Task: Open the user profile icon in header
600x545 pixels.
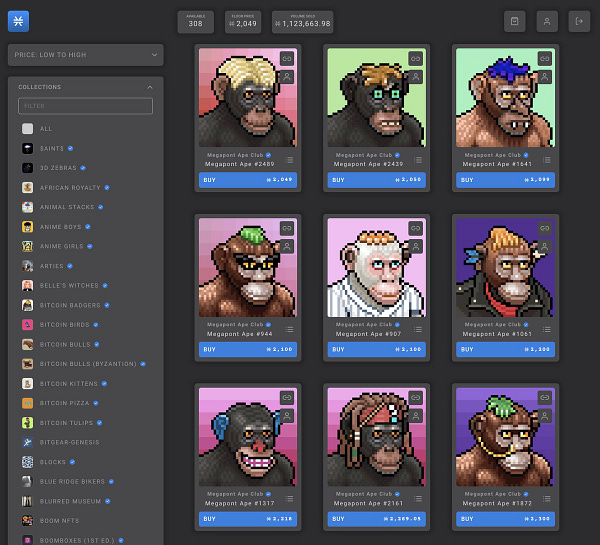Action: pyautogui.click(x=547, y=21)
